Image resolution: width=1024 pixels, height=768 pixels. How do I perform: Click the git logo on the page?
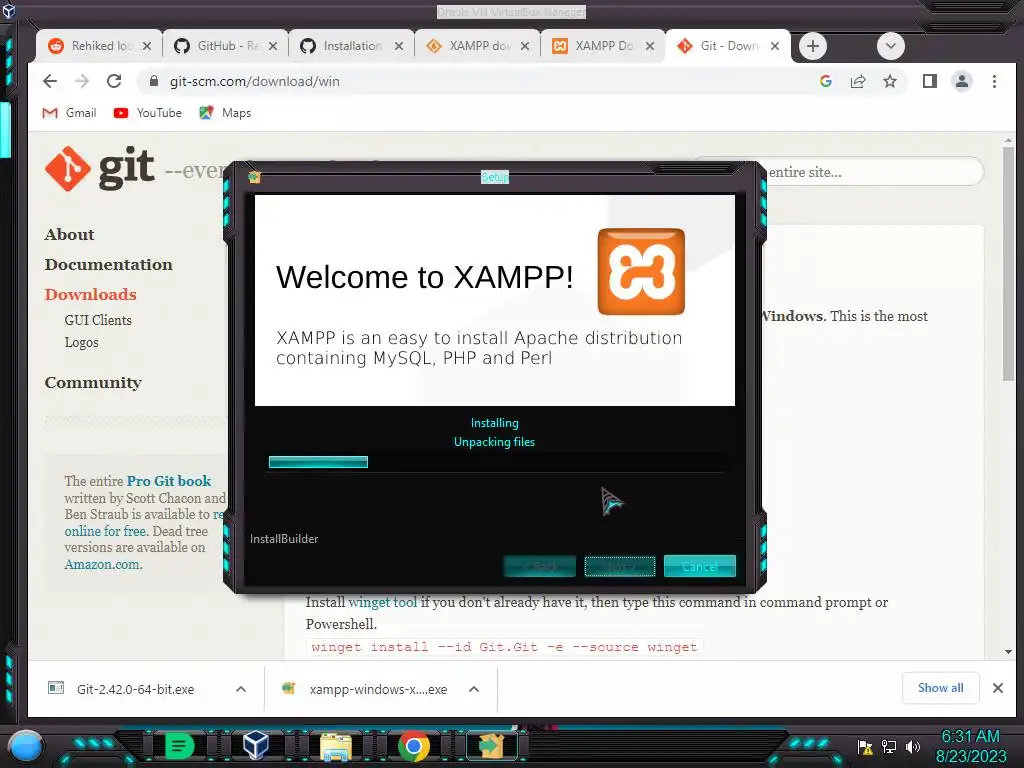tap(99, 168)
